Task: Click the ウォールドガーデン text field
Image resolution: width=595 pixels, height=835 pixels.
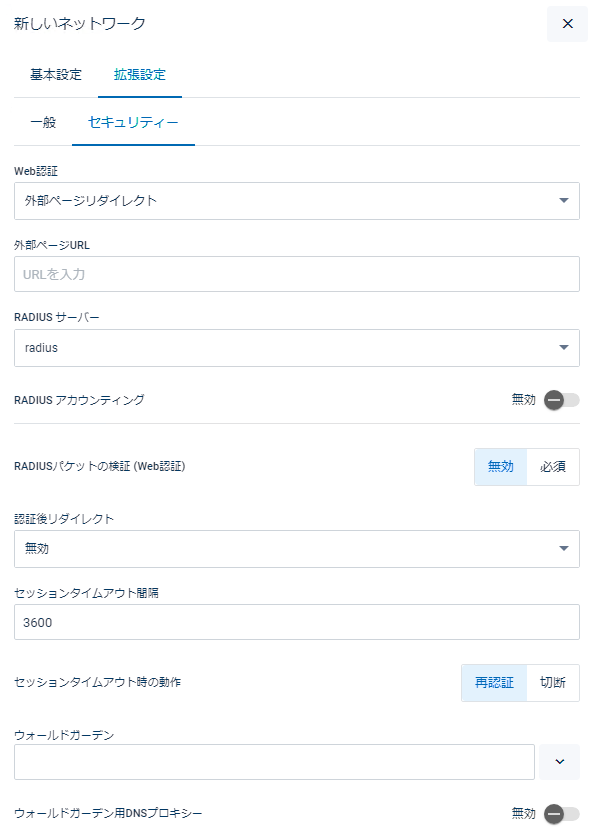Action: [274, 762]
